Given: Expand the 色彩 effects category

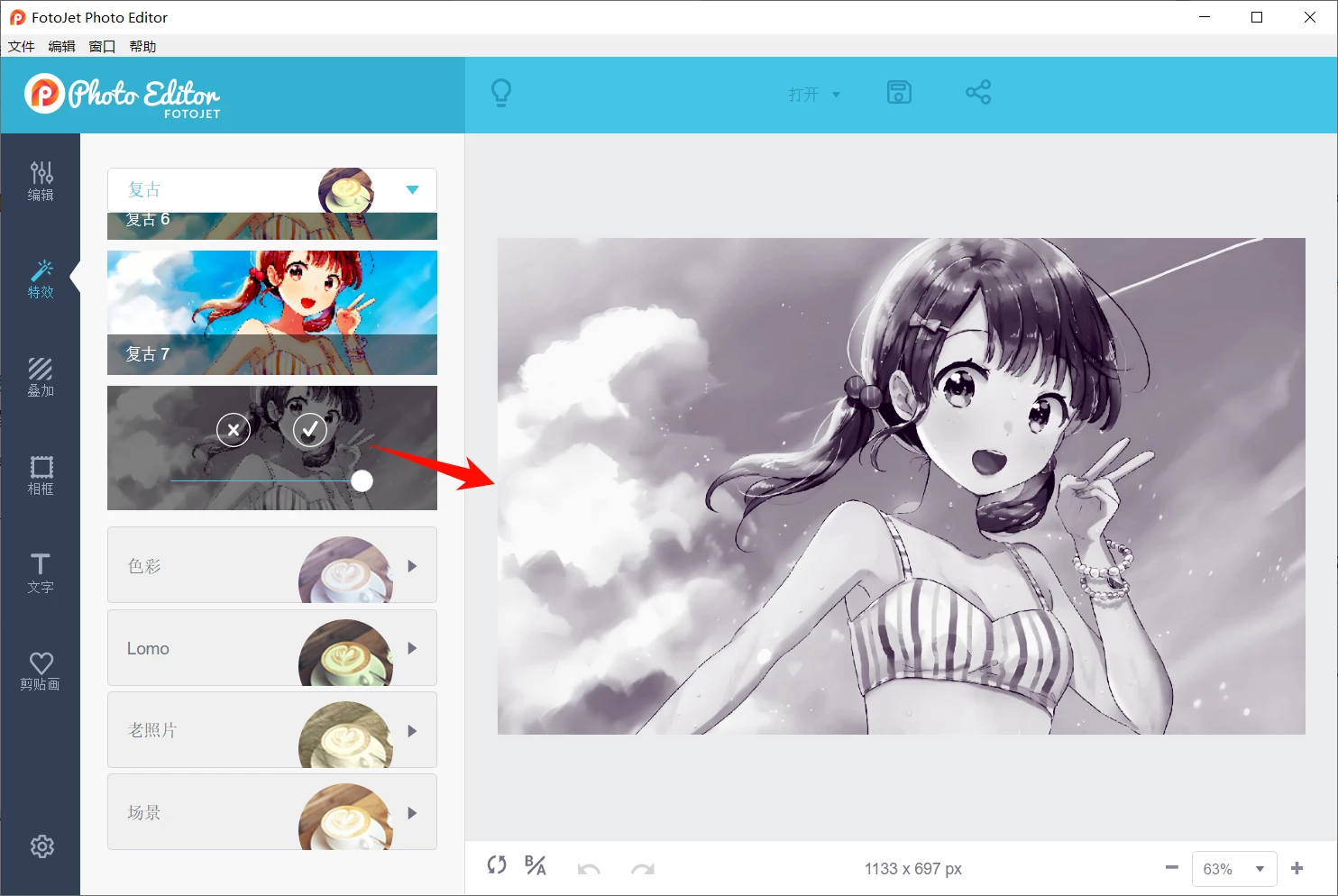Looking at the screenshot, I should [x=272, y=565].
